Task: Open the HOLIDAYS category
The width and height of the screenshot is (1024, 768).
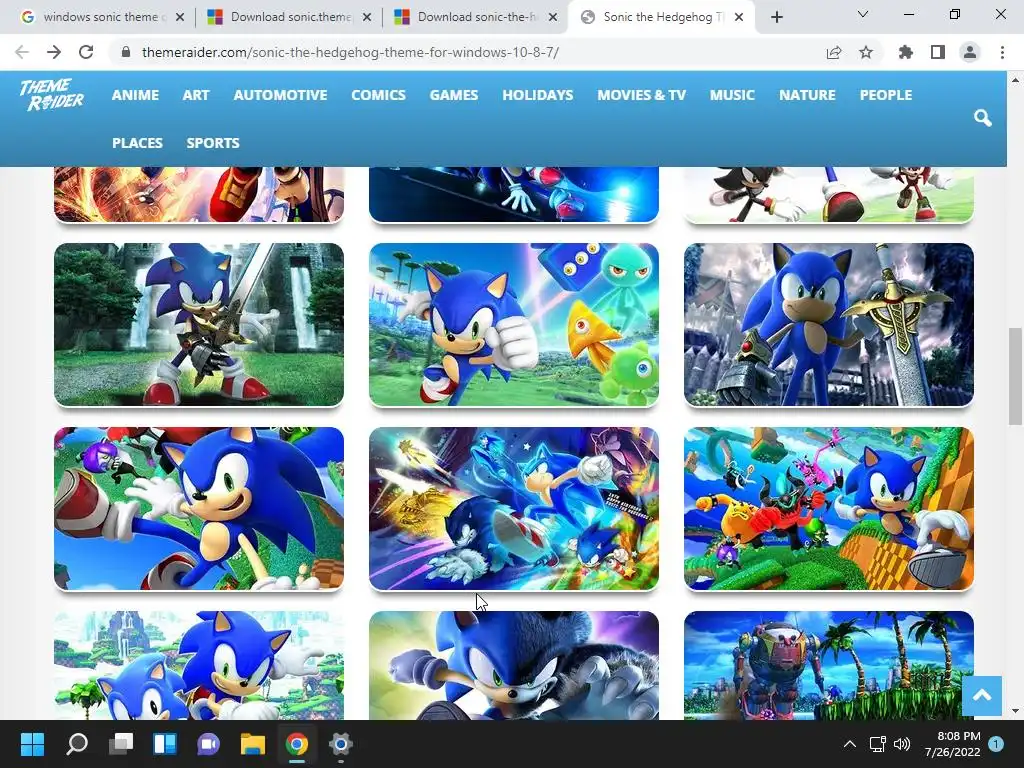Action: click(x=537, y=95)
